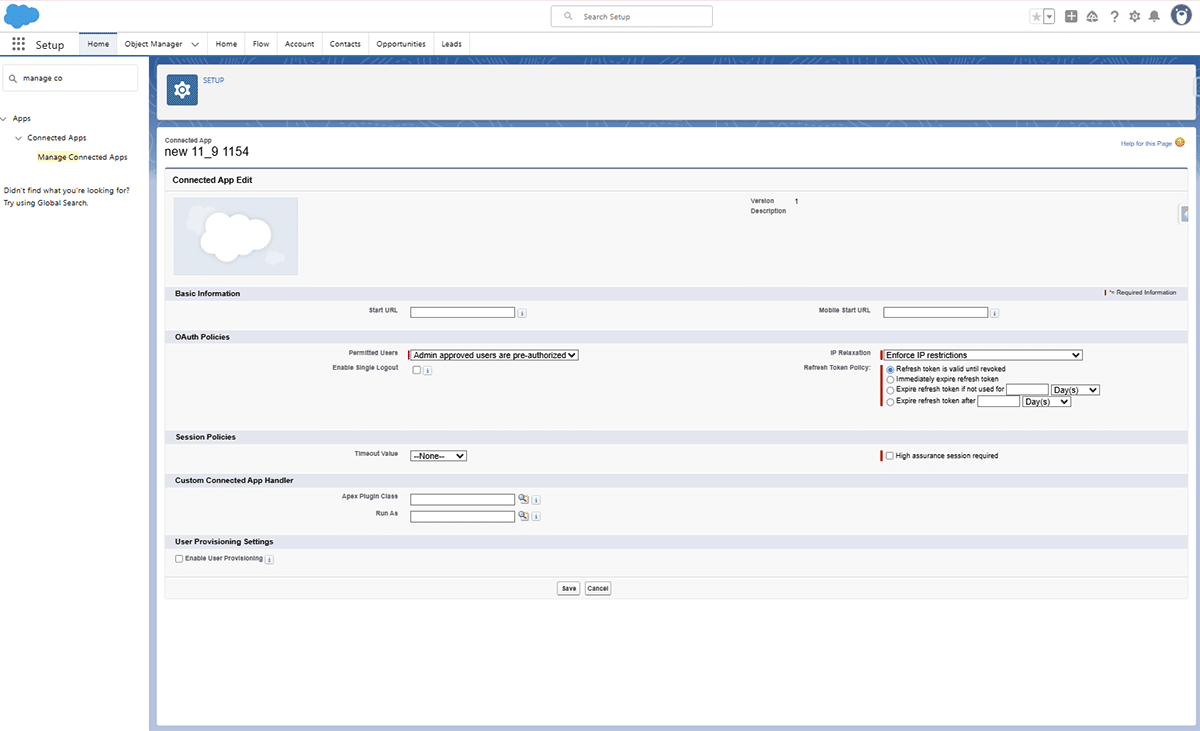Screen dimensions: 1200x731
Task: Open the user profile avatar
Action: coord(1180,16)
